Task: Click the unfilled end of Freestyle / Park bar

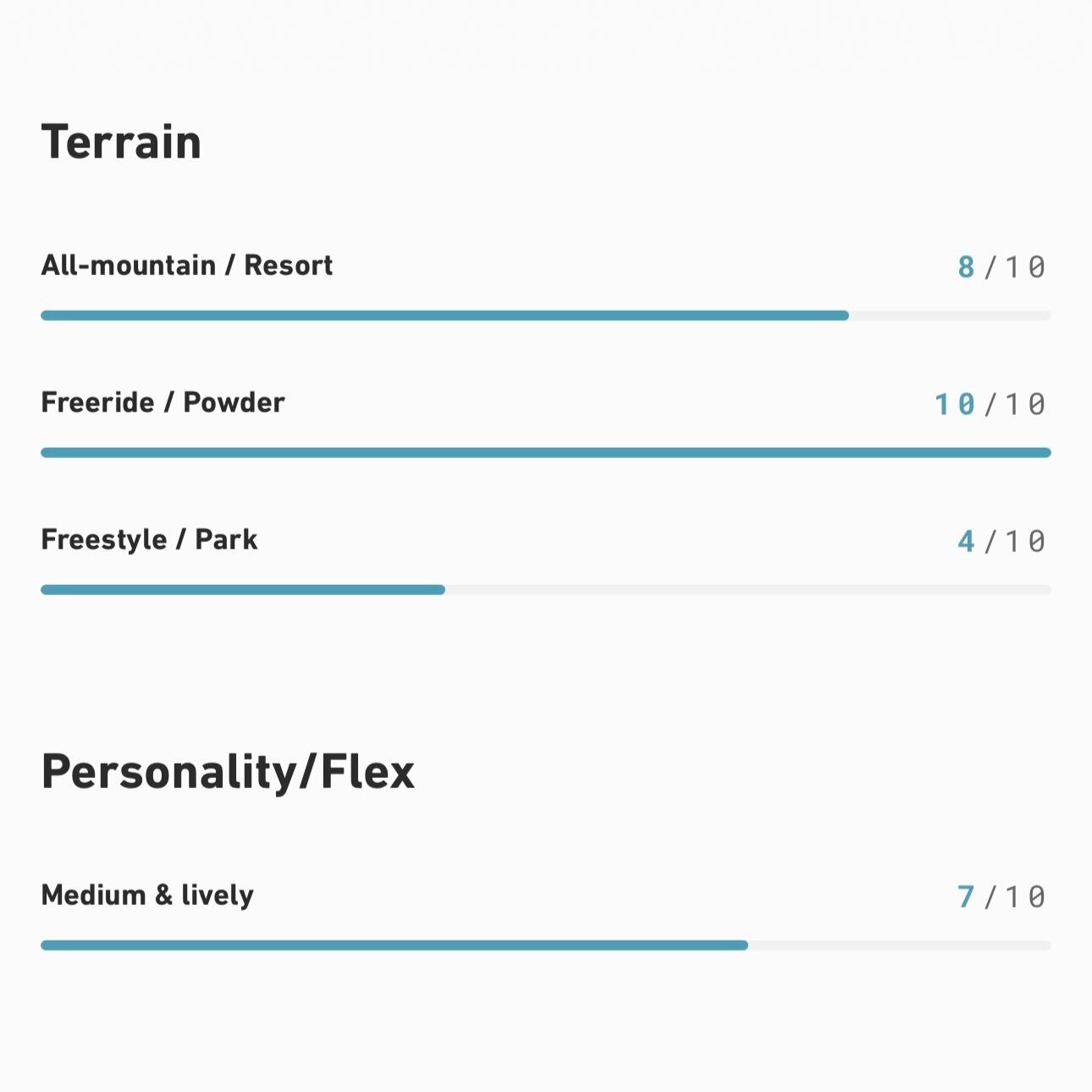Action: tap(748, 590)
